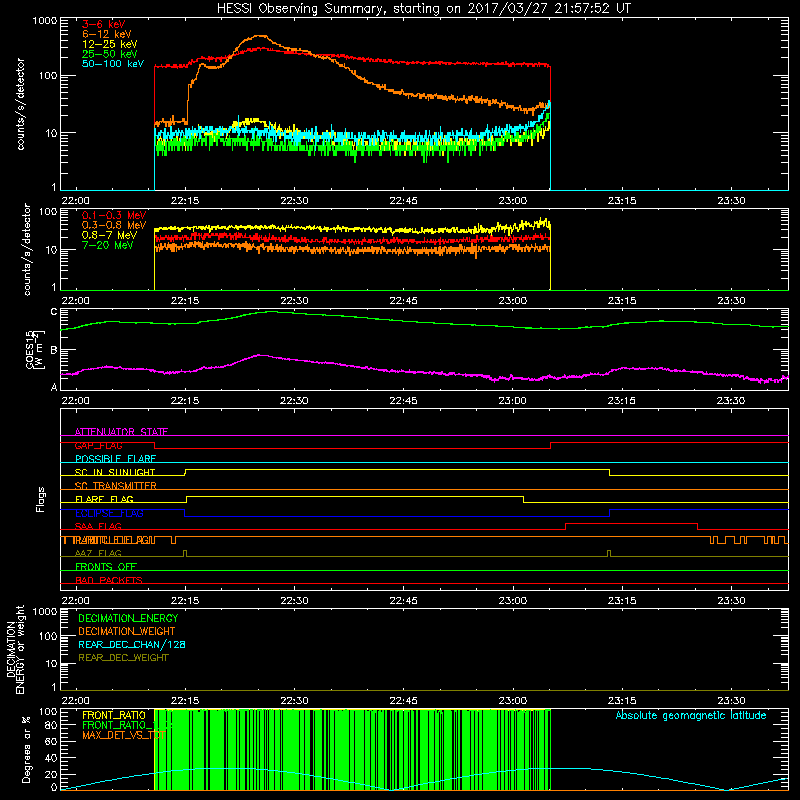
Task: Click the '1000' y-axis value of top plot
Action: 45,21
